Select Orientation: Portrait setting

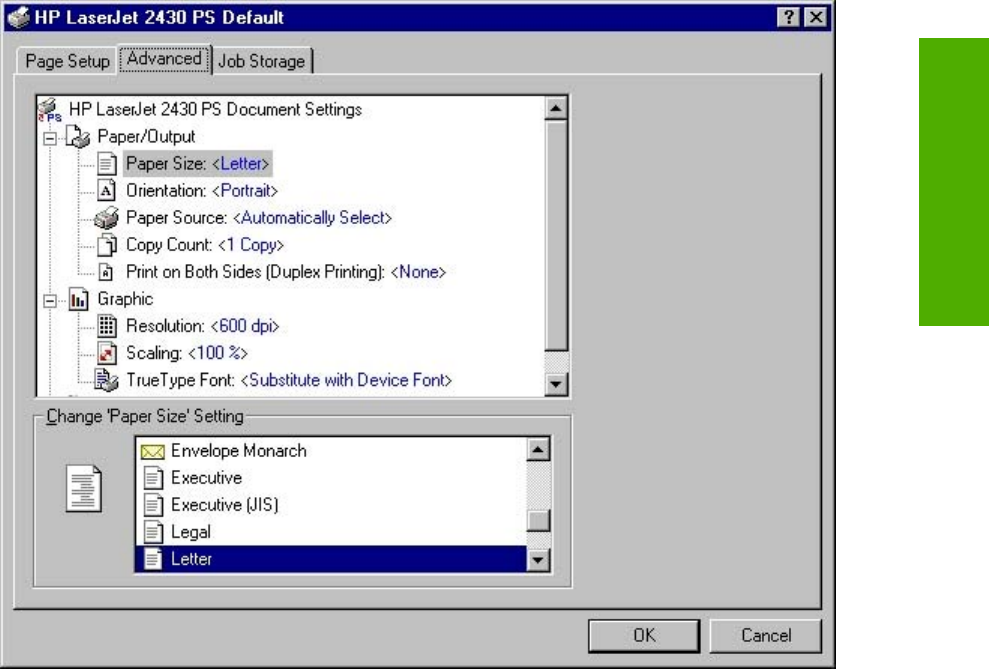[202, 190]
